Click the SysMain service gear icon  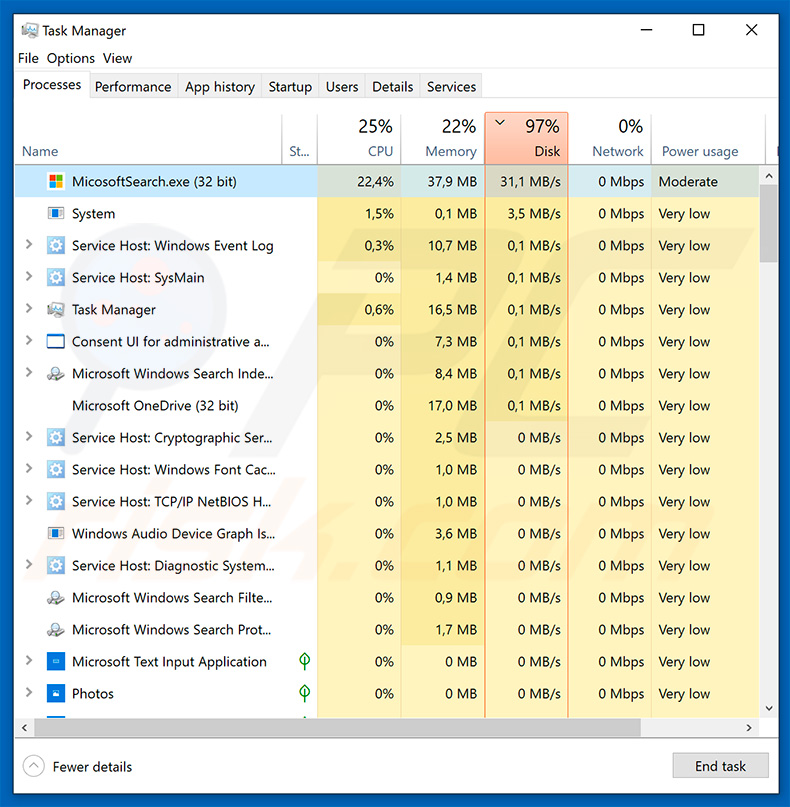56,277
